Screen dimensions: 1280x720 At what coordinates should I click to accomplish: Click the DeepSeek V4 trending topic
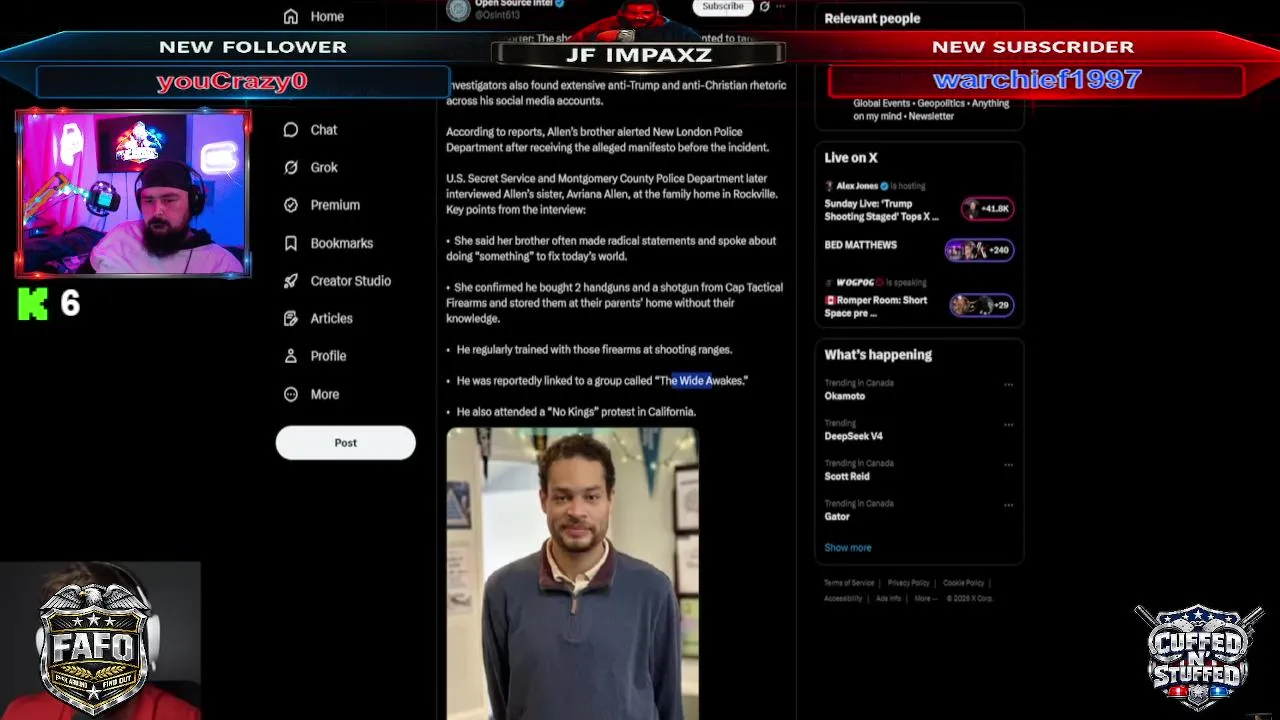pyautogui.click(x=853, y=436)
